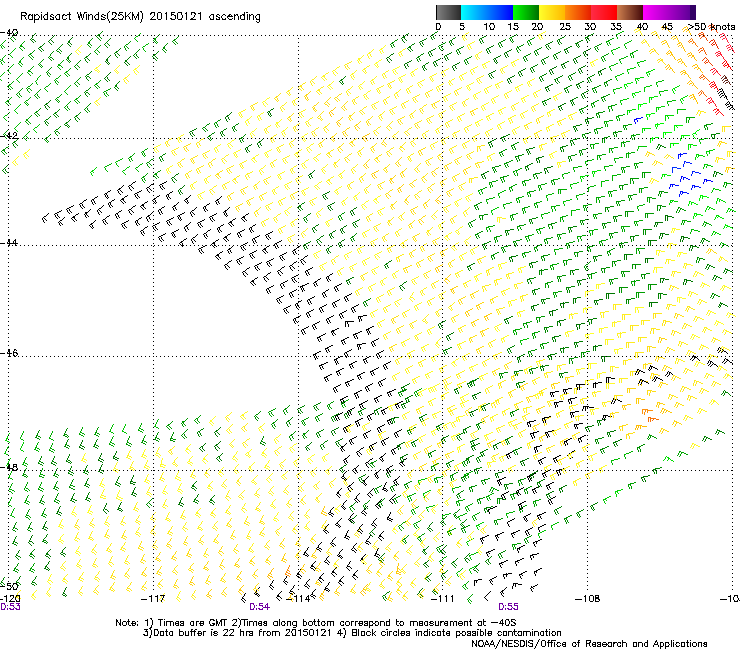Click the 'Data buffer is 22 hrs' note line
The height and width of the screenshot is (650, 740).
[352, 633]
